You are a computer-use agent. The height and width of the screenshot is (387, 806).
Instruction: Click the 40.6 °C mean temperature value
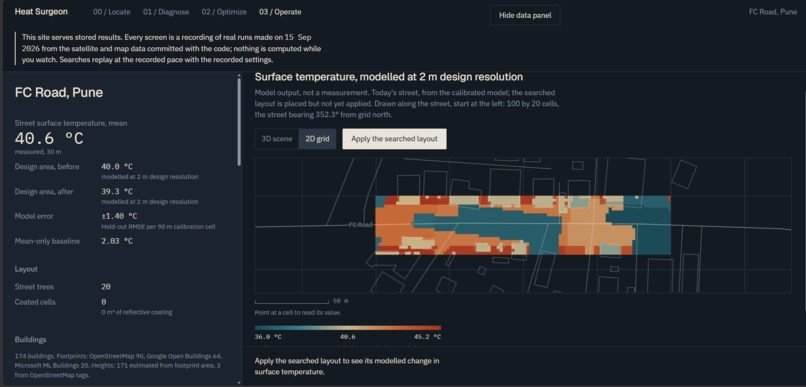coord(49,139)
